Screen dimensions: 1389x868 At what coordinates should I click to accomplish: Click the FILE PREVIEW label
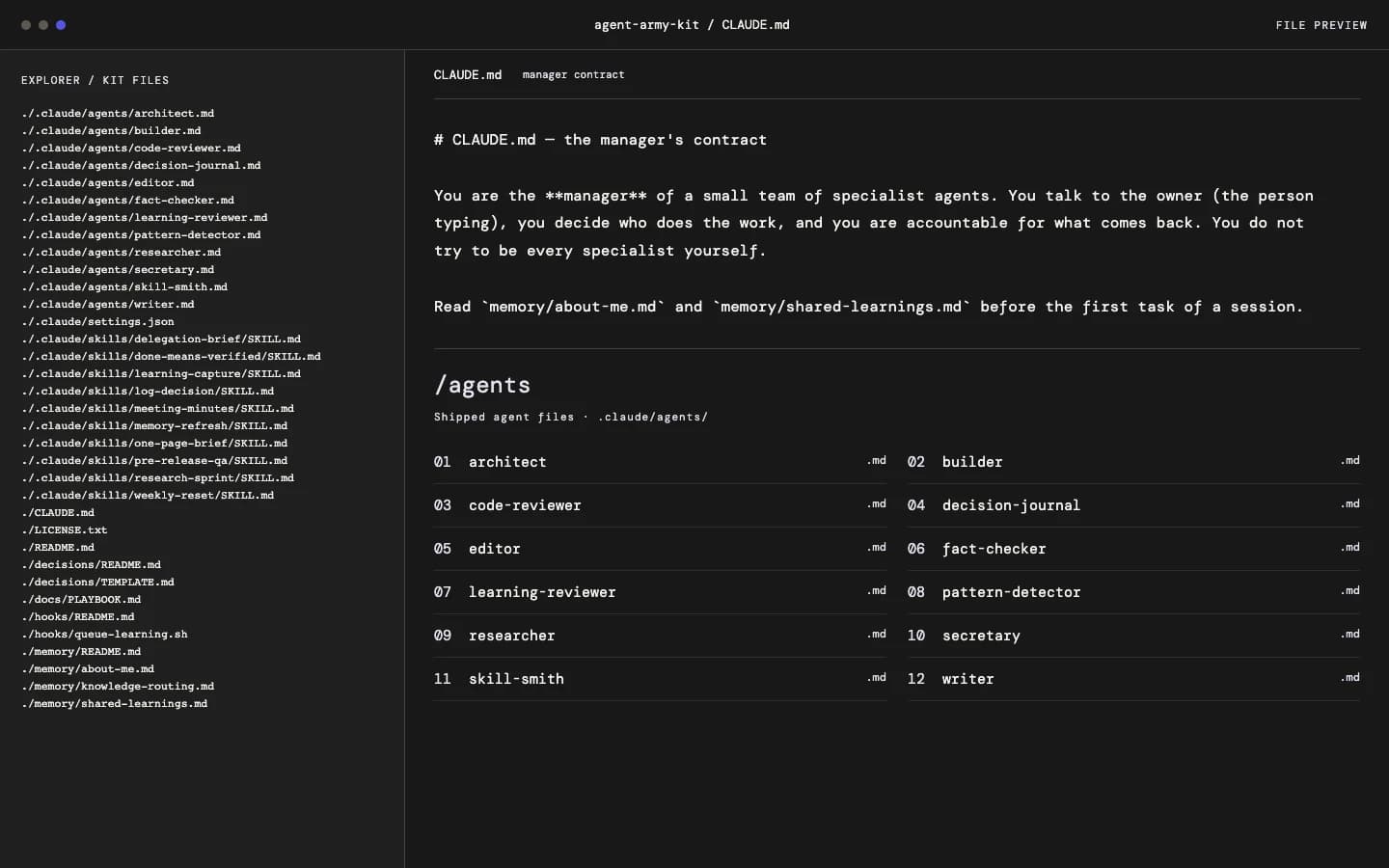click(1321, 25)
